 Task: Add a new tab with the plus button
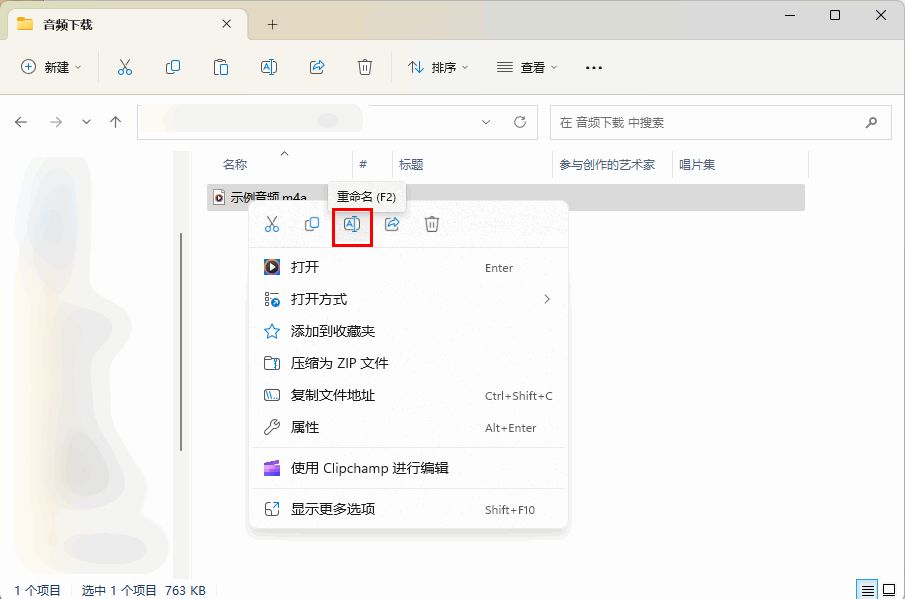point(272,24)
